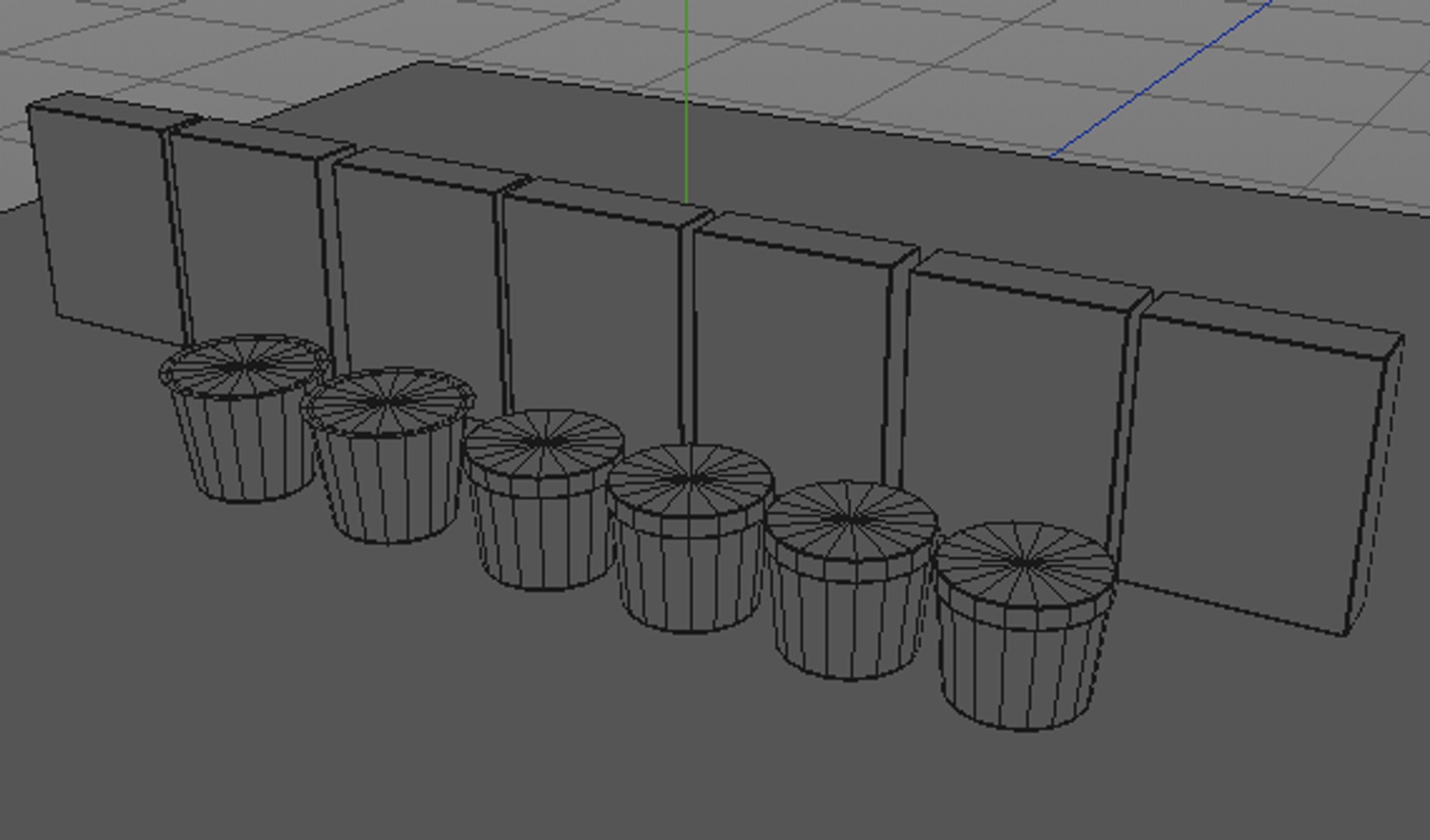Click the green vertical axis line
The height and width of the screenshot is (840, 1430).
click(686, 101)
